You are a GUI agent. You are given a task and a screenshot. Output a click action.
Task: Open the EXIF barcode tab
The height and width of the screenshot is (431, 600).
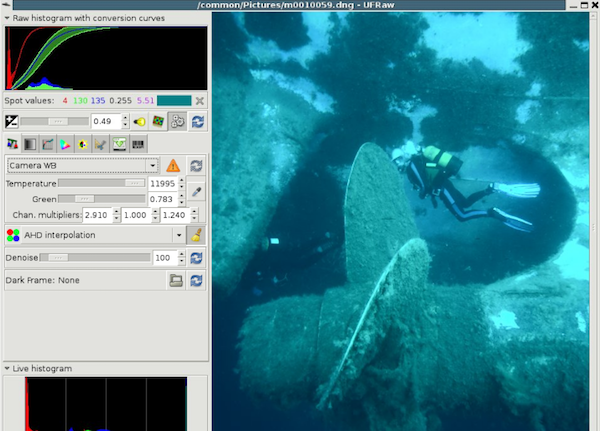[x=138, y=144]
